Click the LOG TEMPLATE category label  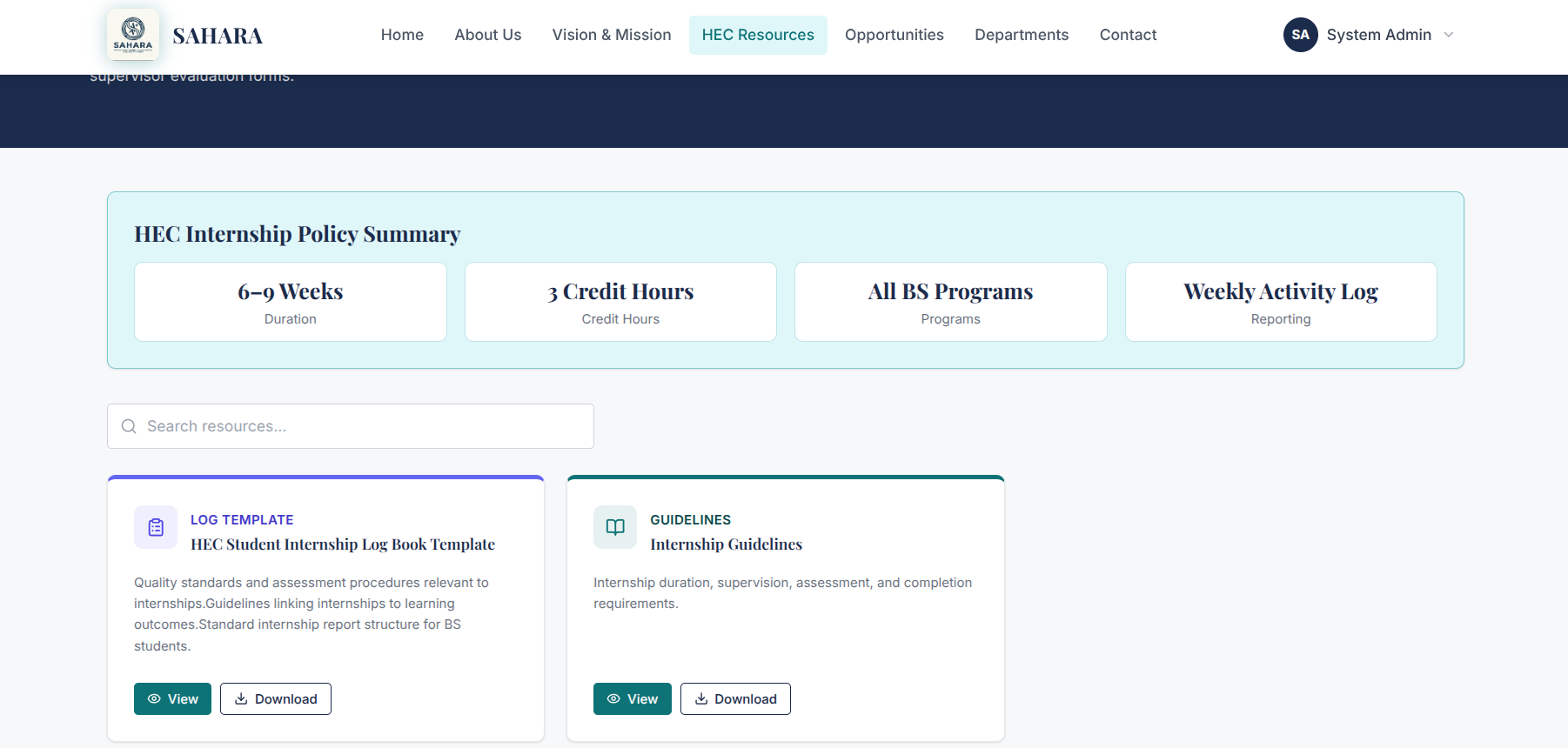click(242, 520)
